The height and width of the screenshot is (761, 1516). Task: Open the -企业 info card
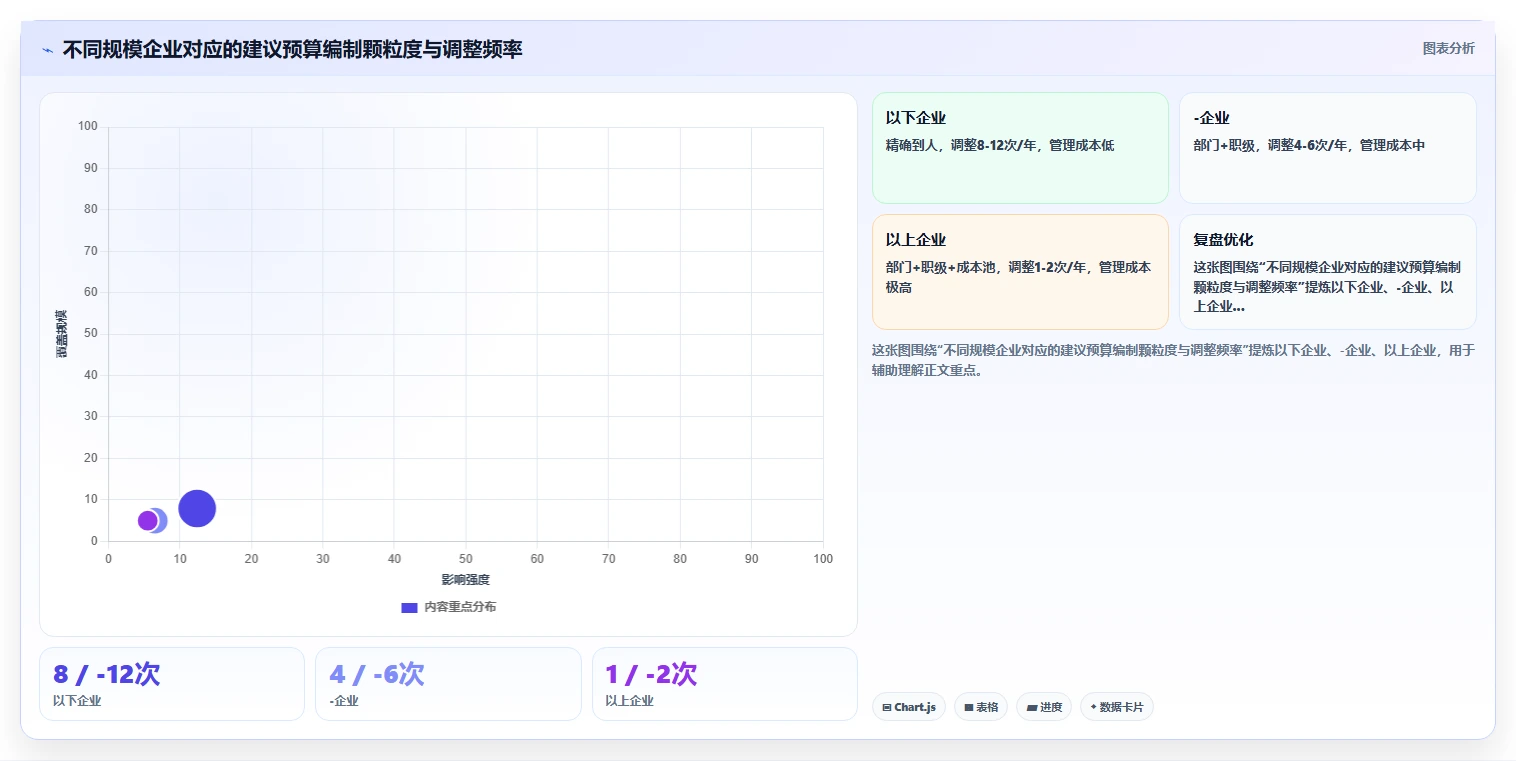click(1327, 148)
